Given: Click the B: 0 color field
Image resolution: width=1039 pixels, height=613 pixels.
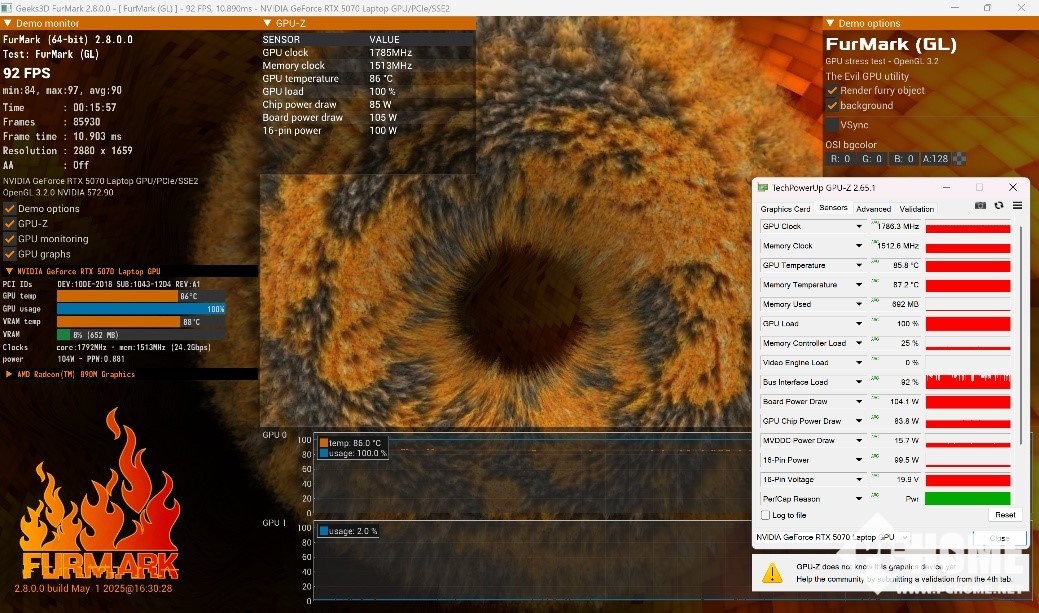Looking at the screenshot, I should tap(903, 159).
